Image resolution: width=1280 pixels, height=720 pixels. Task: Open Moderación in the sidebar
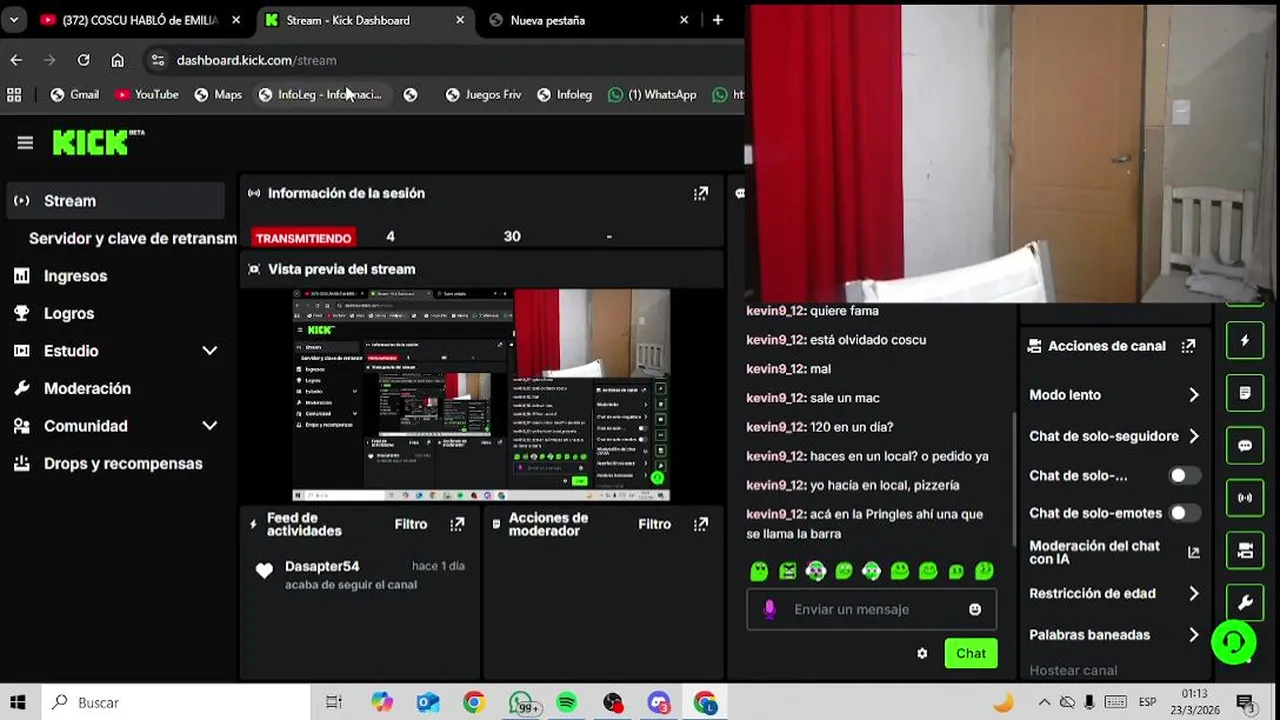[87, 388]
